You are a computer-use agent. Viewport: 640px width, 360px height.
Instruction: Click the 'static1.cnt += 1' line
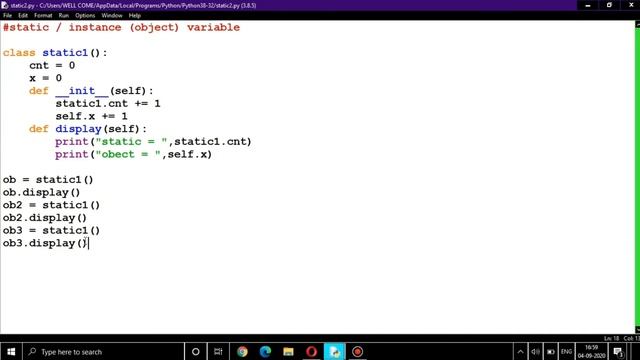pos(108,103)
